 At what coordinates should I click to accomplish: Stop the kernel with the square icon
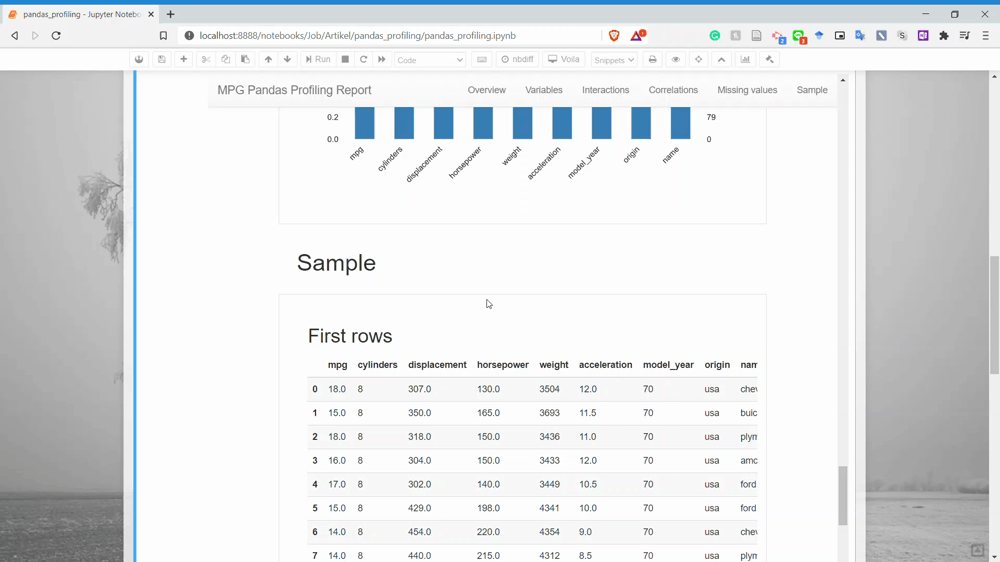click(345, 60)
